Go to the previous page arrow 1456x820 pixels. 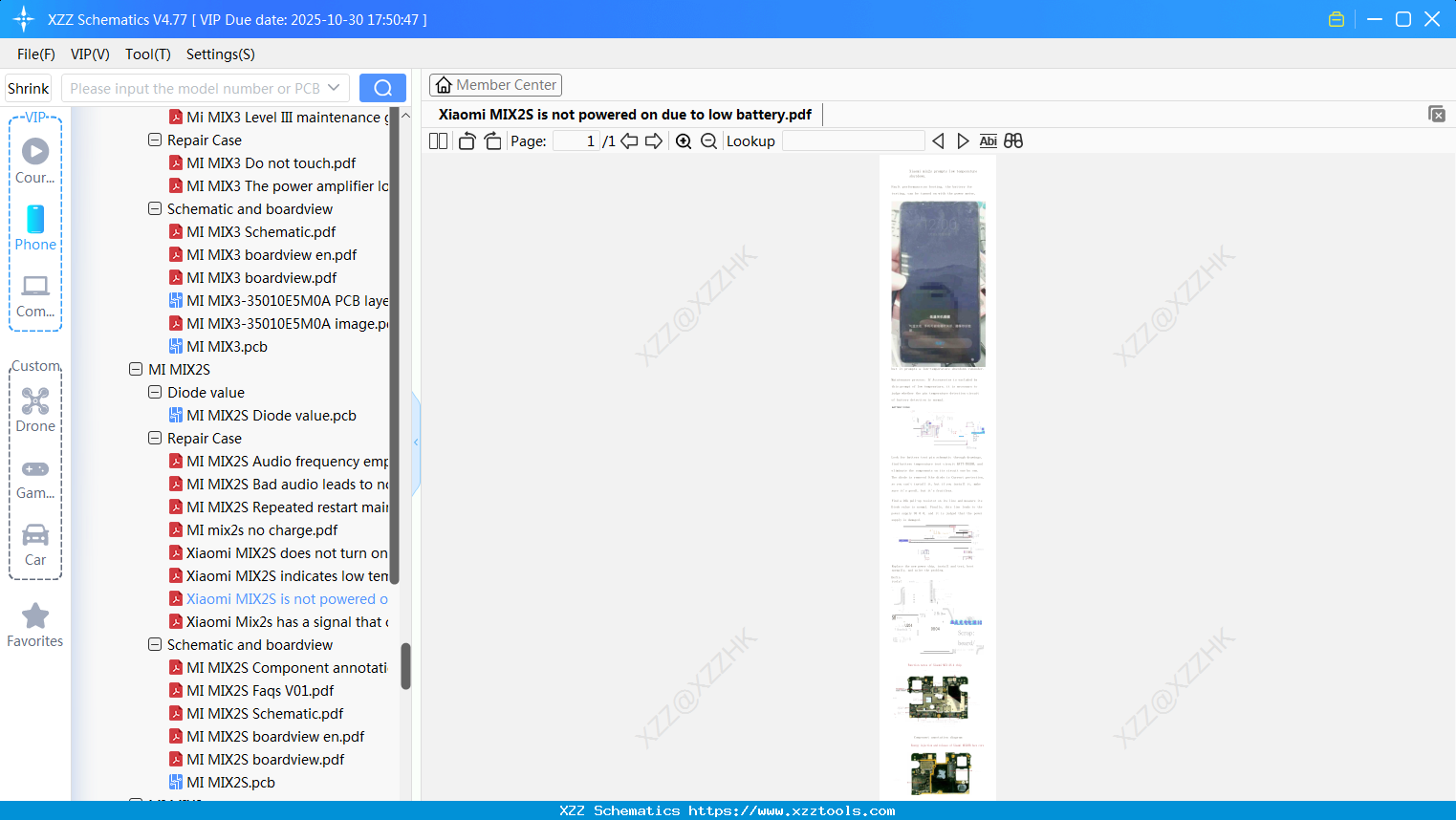click(x=629, y=140)
